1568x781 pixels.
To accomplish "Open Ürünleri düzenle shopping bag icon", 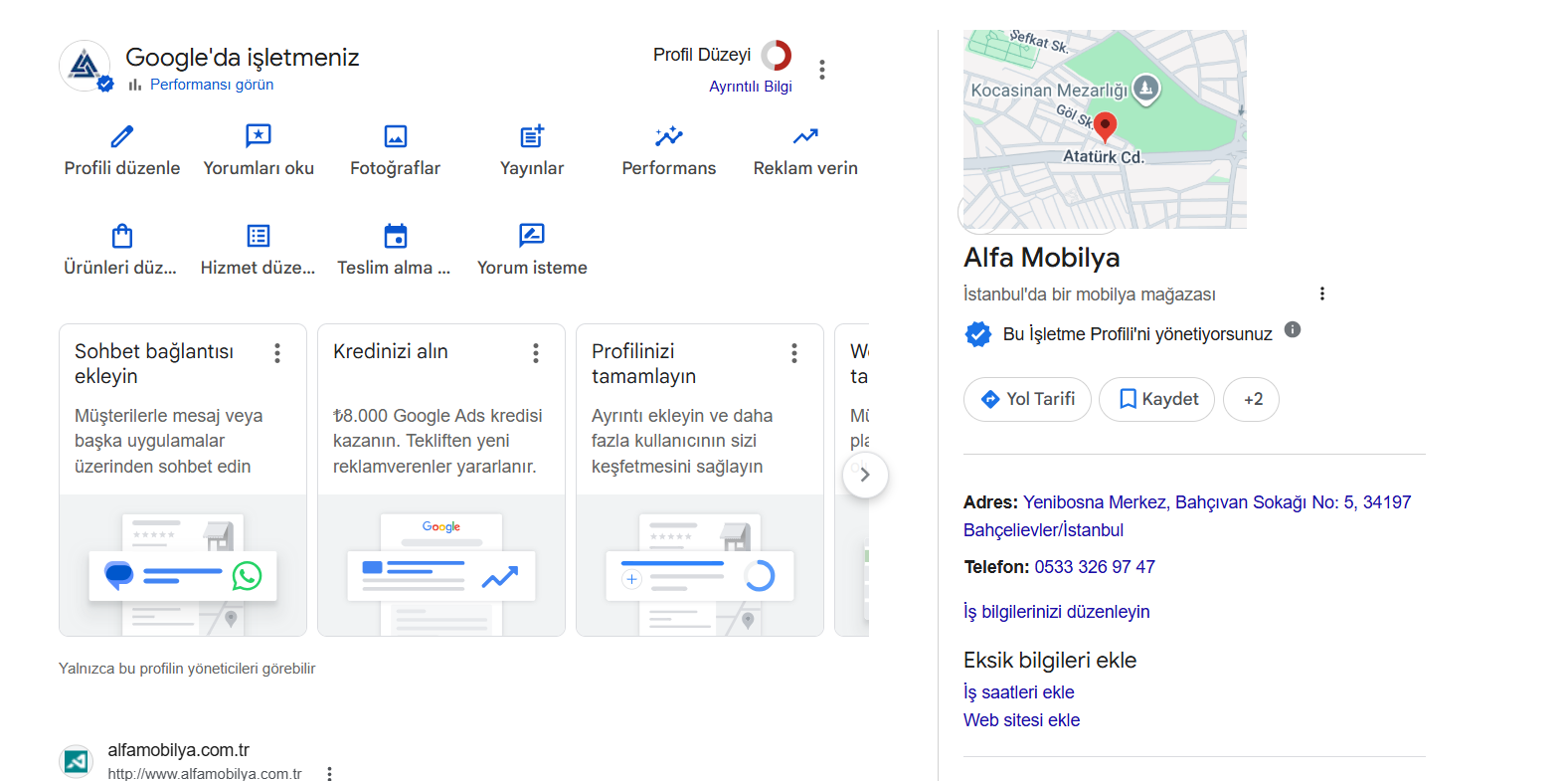I will (122, 236).
